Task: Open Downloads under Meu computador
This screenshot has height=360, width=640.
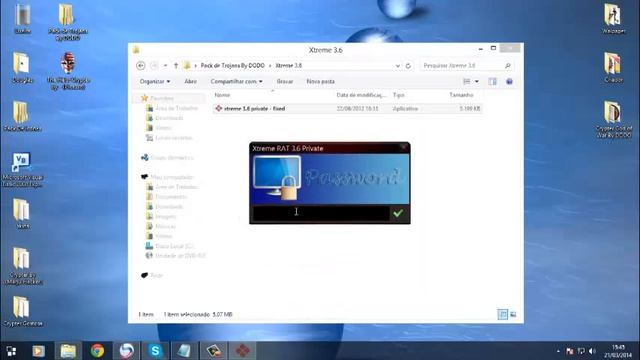Action: tap(169, 207)
